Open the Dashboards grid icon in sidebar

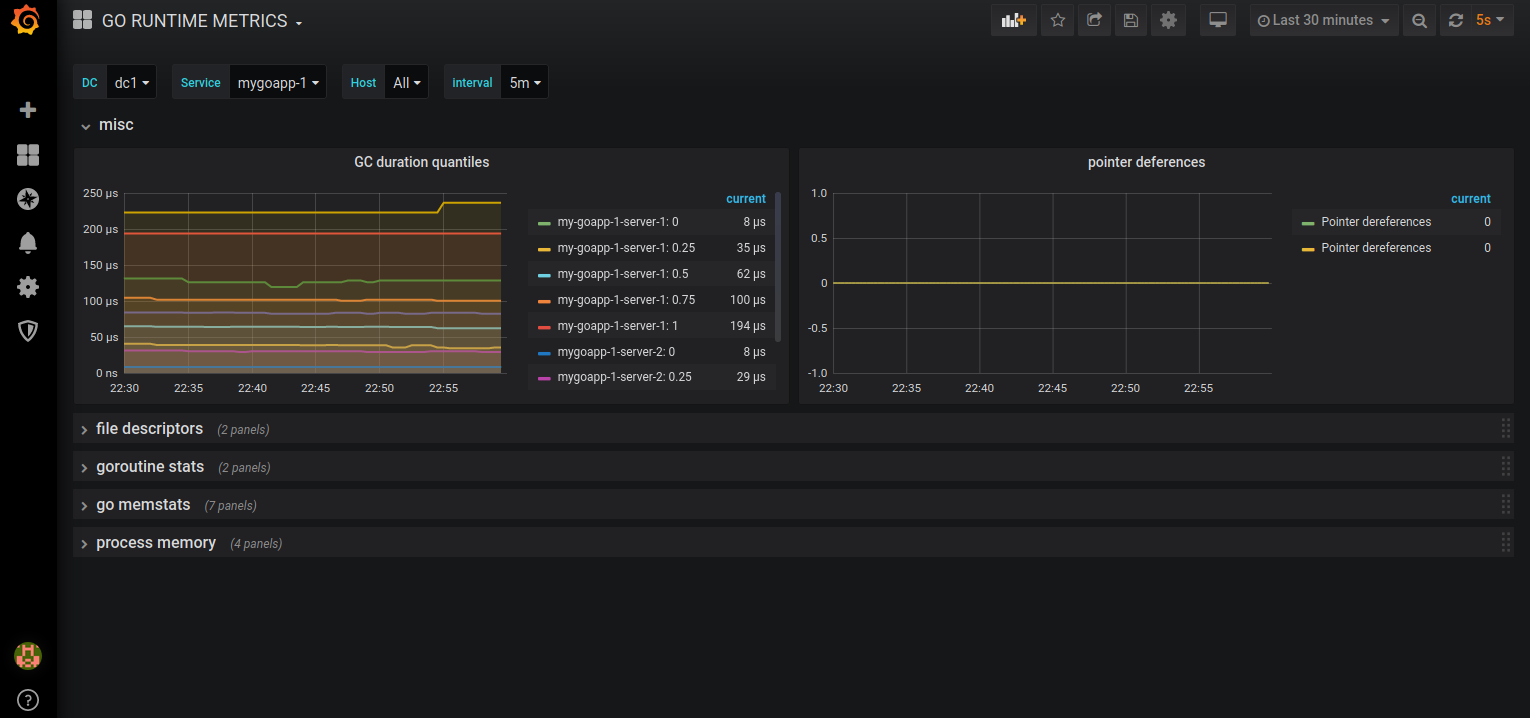coord(28,154)
